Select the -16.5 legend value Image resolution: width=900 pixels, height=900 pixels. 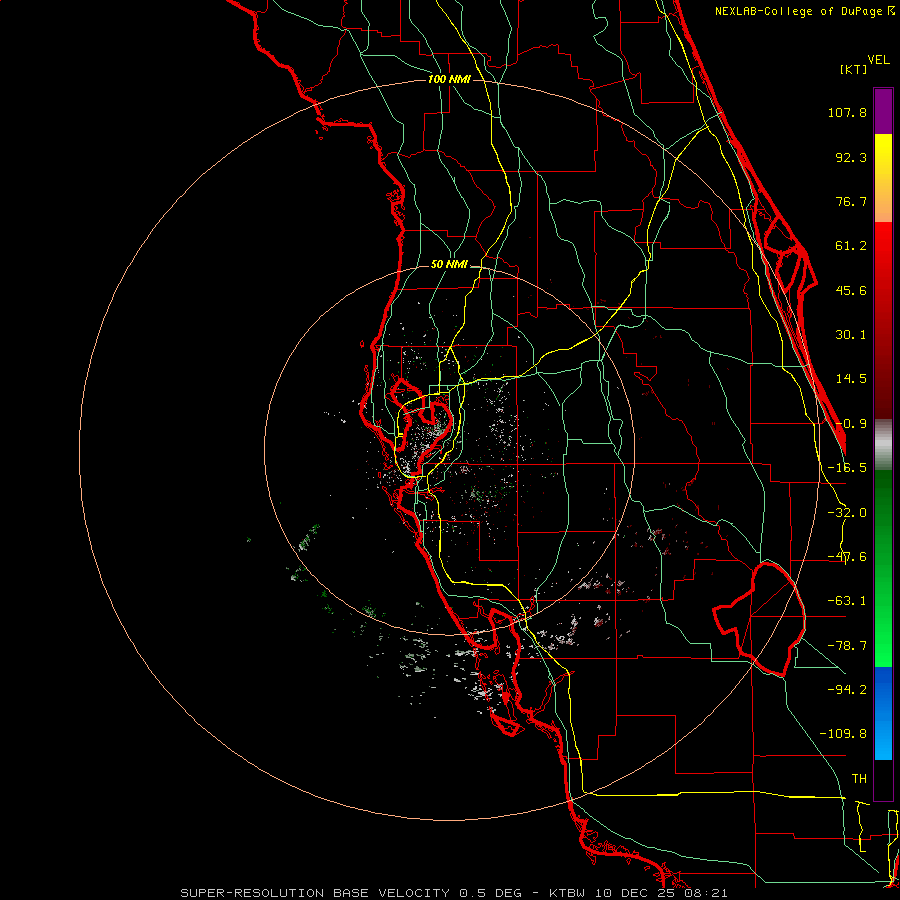[847, 468]
